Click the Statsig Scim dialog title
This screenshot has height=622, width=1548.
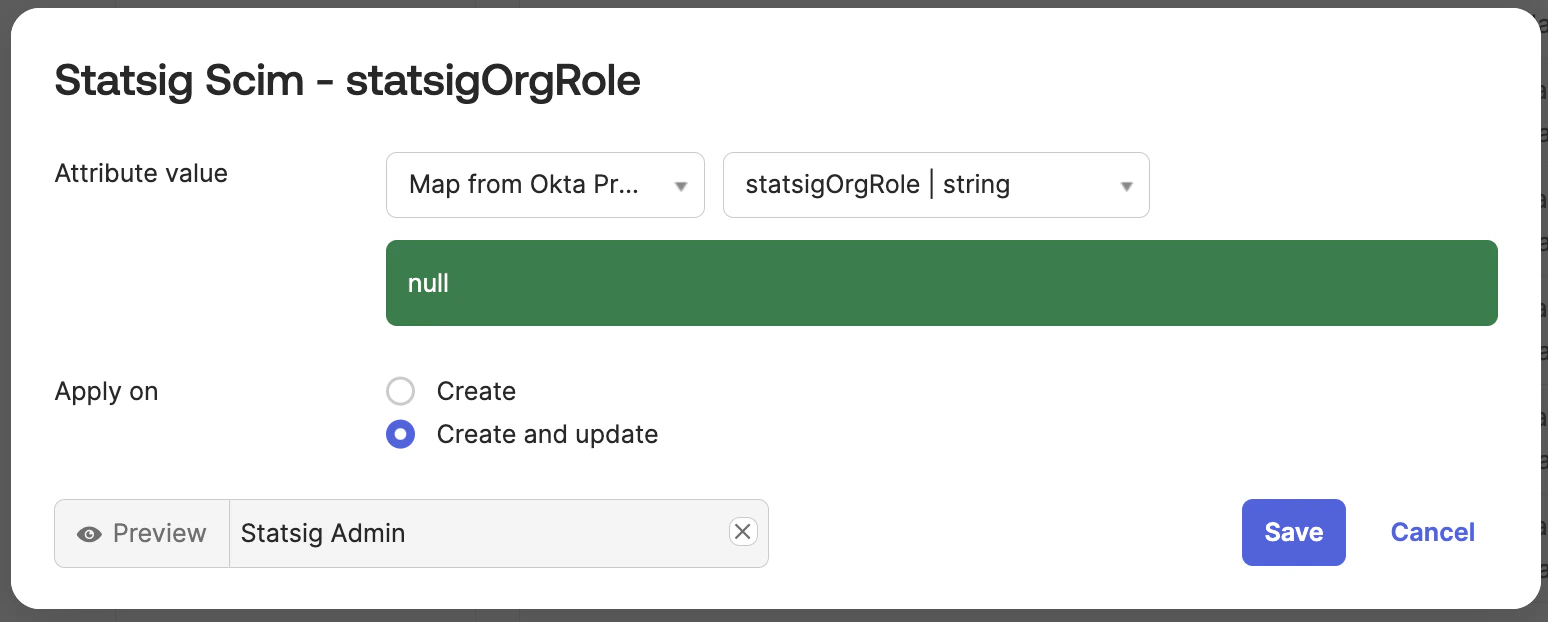pyautogui.click(x=347, y=80)
